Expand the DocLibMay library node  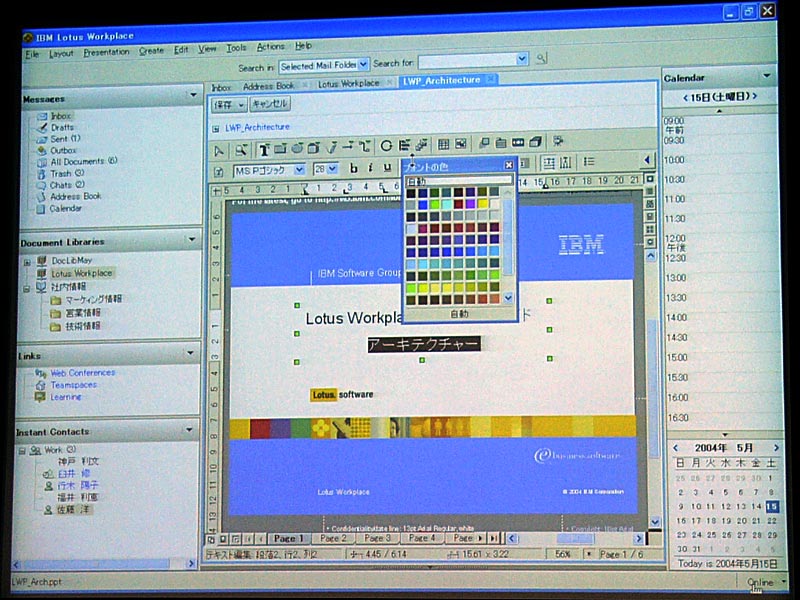click(27, 262)
